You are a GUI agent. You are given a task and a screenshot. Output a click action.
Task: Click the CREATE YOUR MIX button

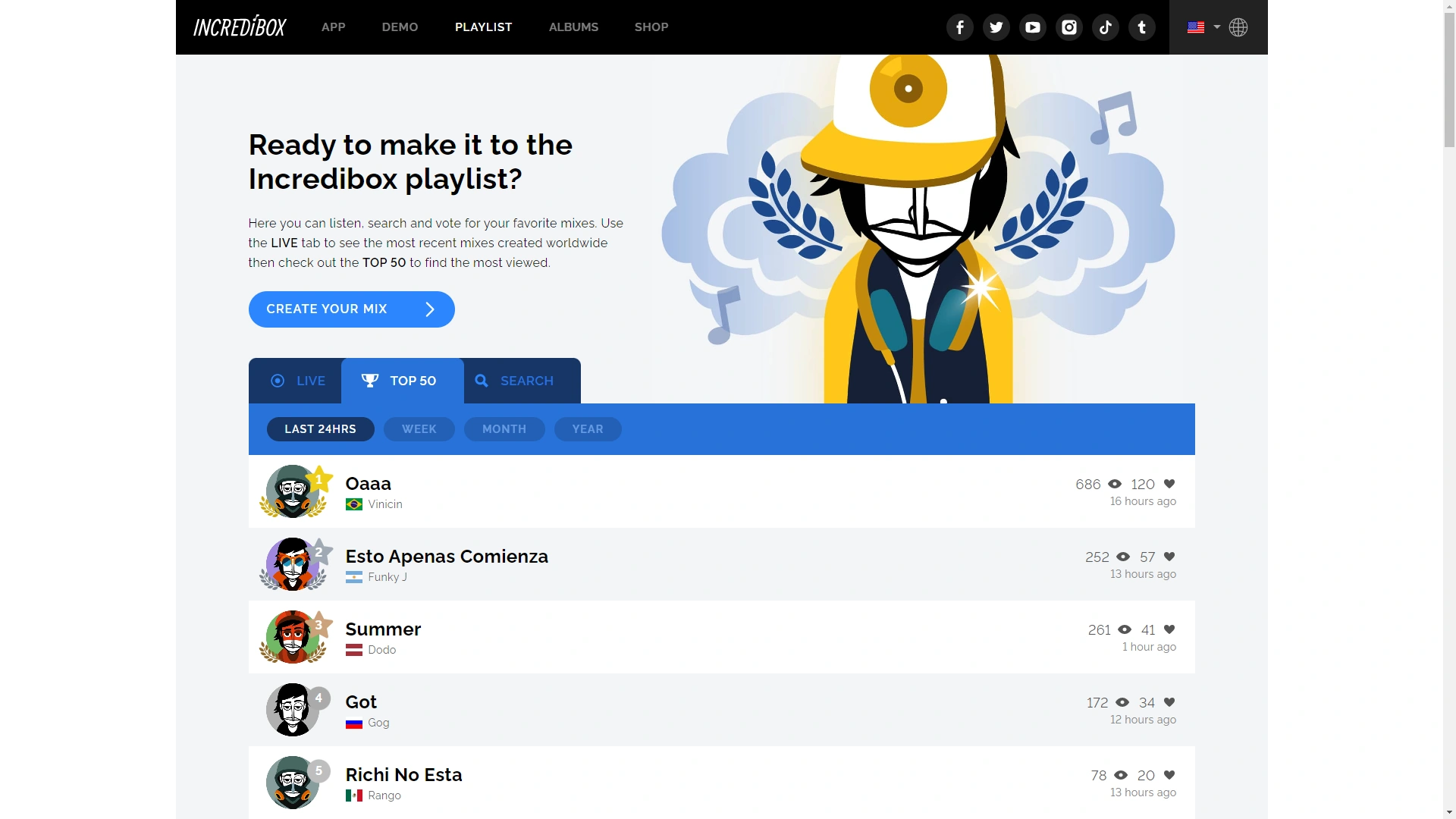point(351,309)
